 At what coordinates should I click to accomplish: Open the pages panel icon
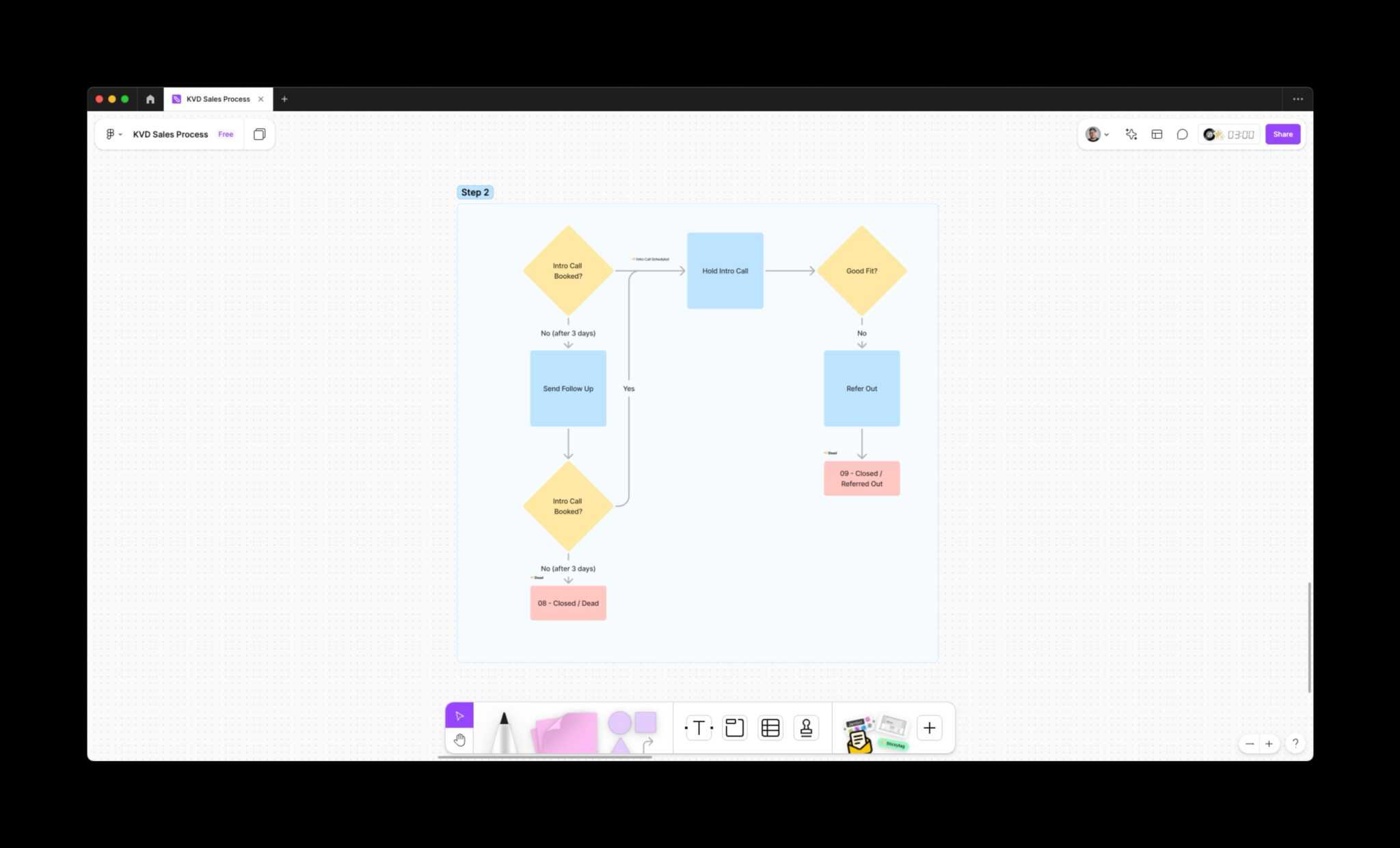(x=259, y=134)
